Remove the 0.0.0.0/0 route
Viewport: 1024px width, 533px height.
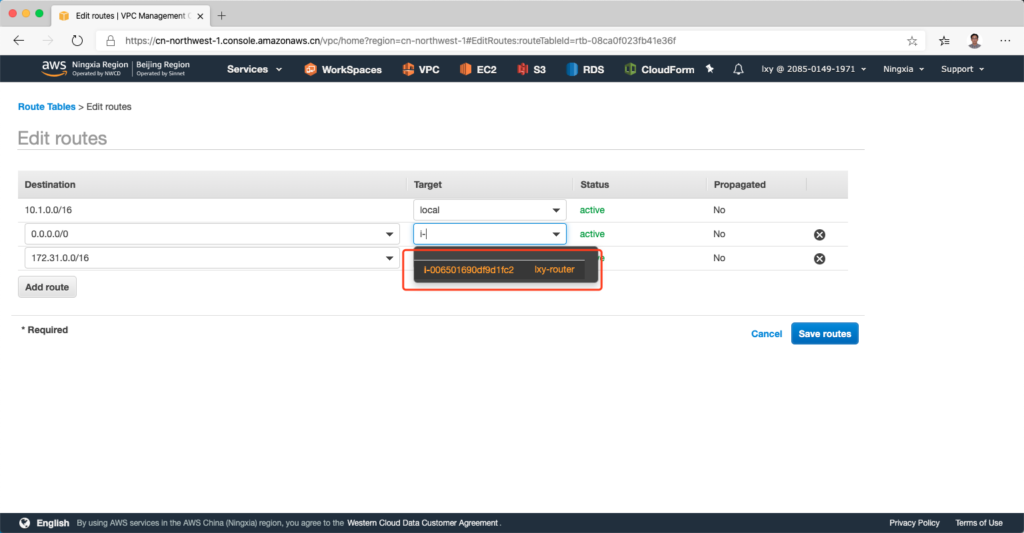(x=819, y=234)
